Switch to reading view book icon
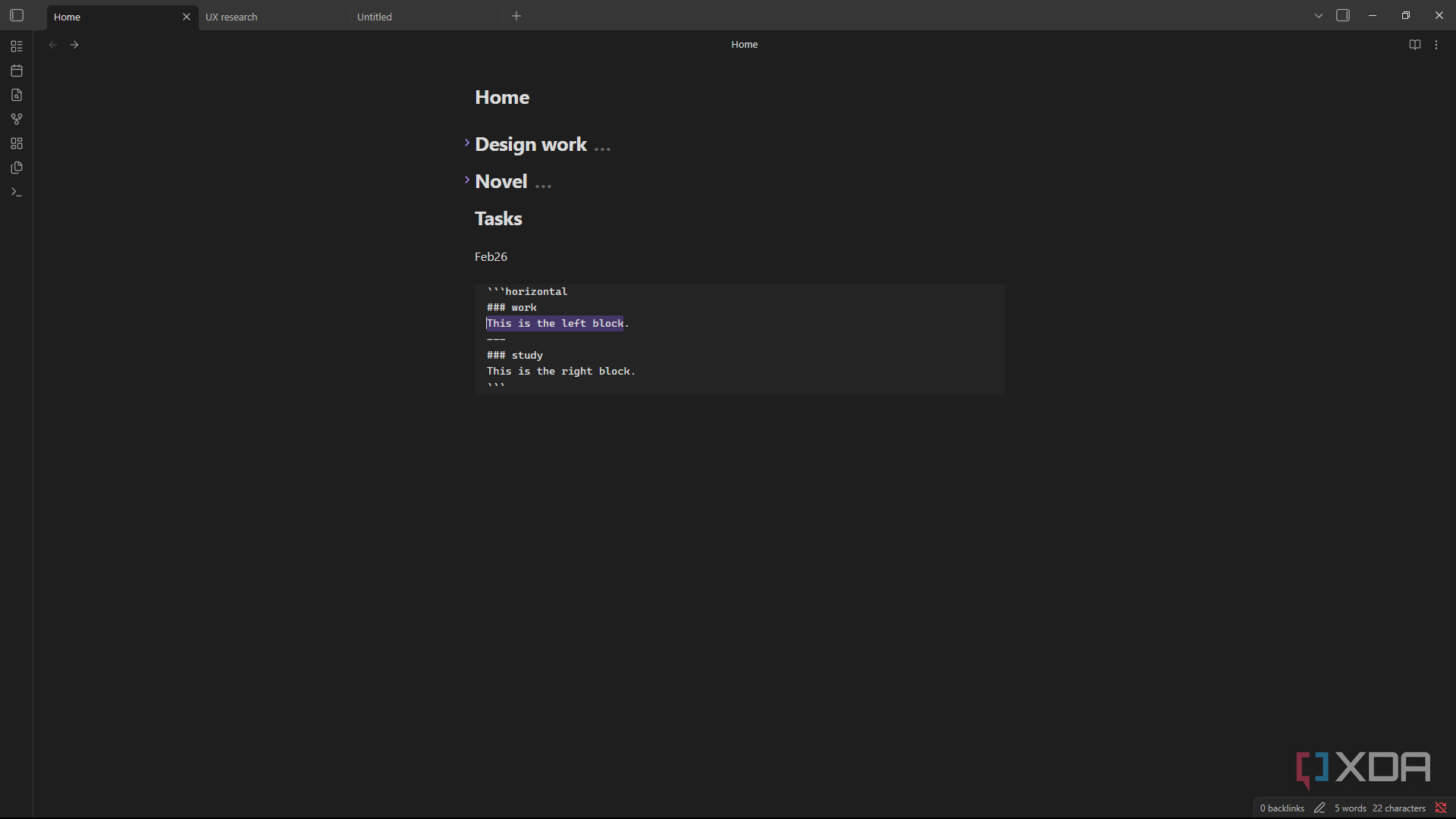 tap(1414, 45)
